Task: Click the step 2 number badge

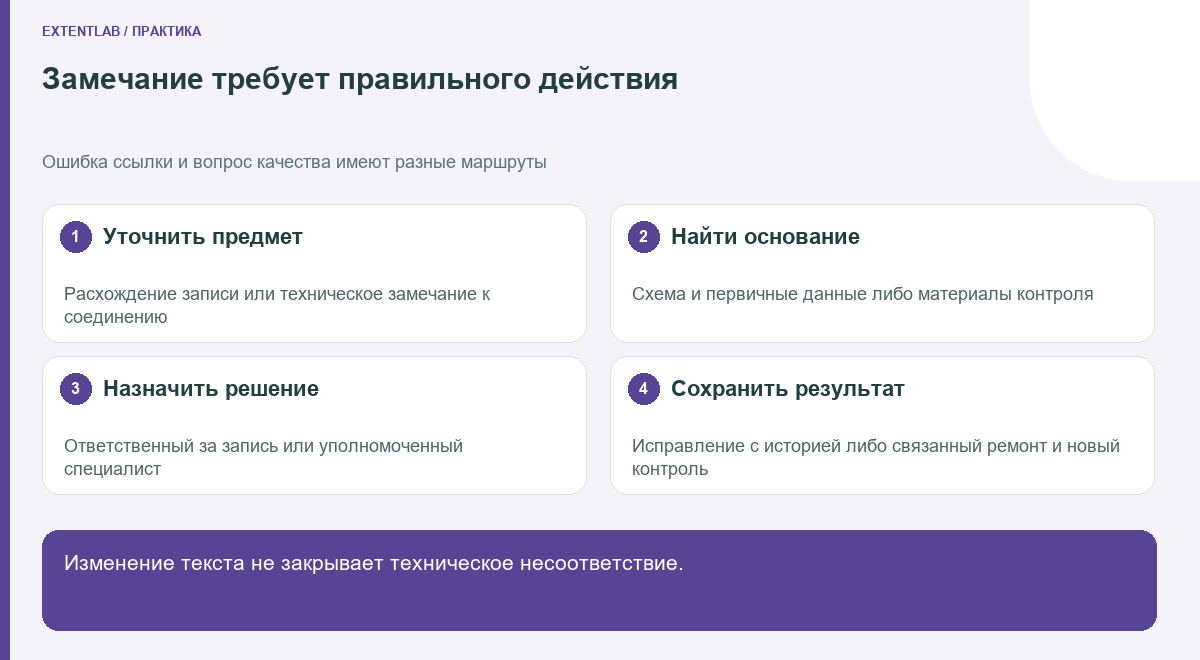Action: pyautogui.click(x=644, y=237)
